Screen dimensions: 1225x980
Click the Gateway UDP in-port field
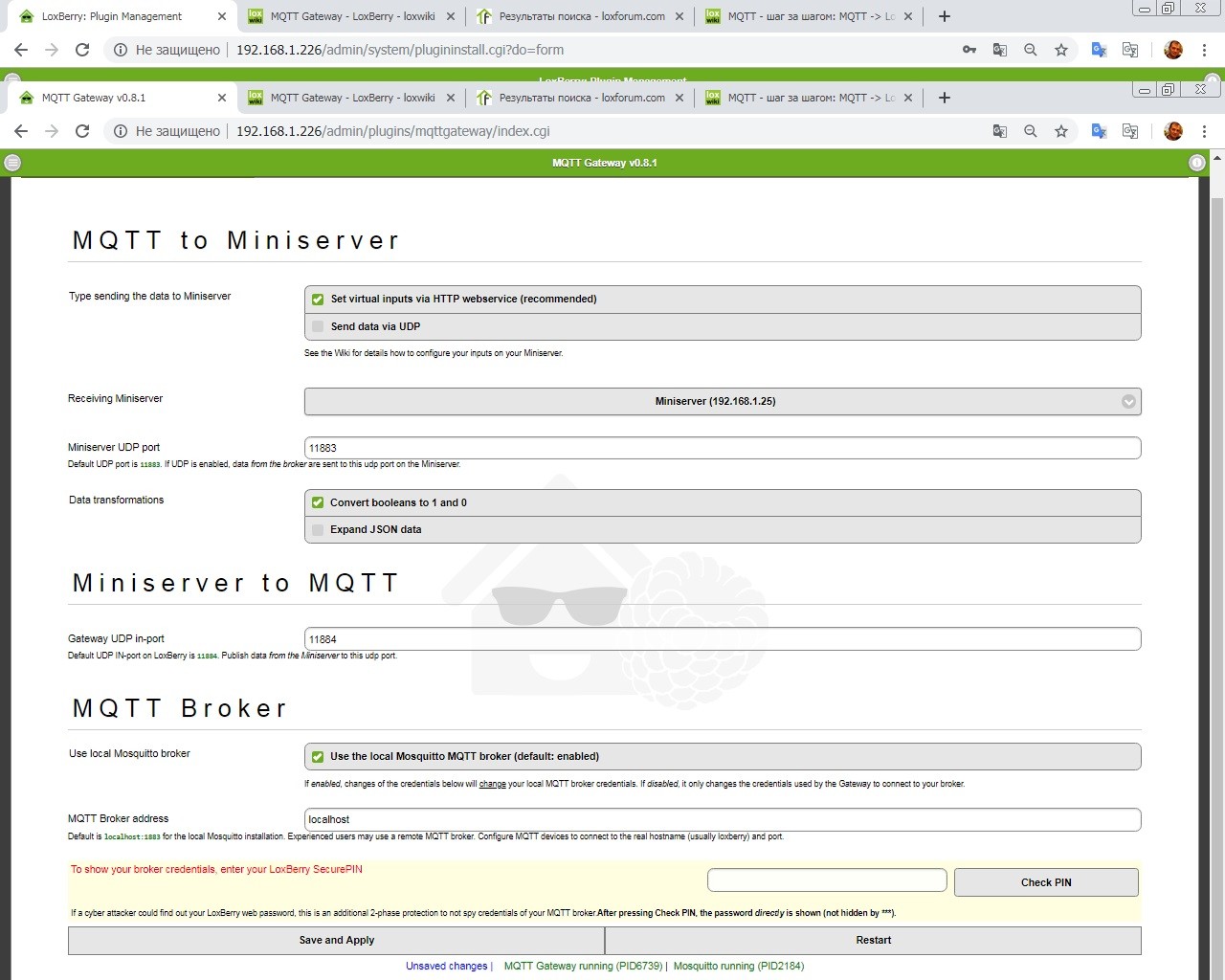point(723,639)
